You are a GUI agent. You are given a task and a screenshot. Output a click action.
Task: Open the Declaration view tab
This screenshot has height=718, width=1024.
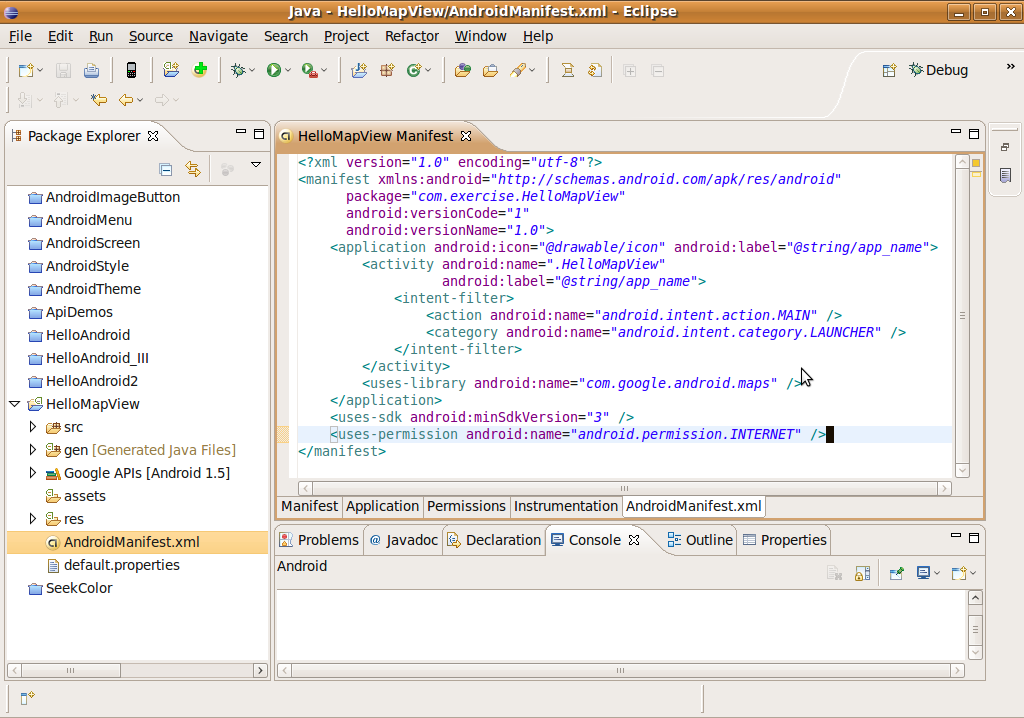click(494, 540)
